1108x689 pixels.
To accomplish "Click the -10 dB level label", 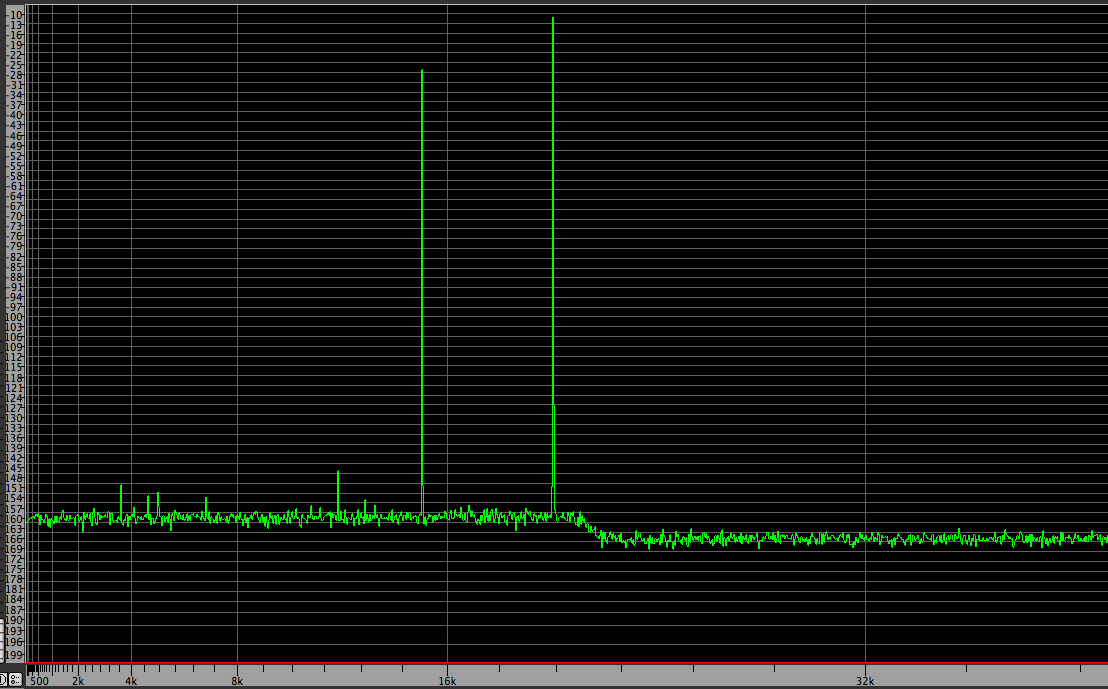I will 14,15.
